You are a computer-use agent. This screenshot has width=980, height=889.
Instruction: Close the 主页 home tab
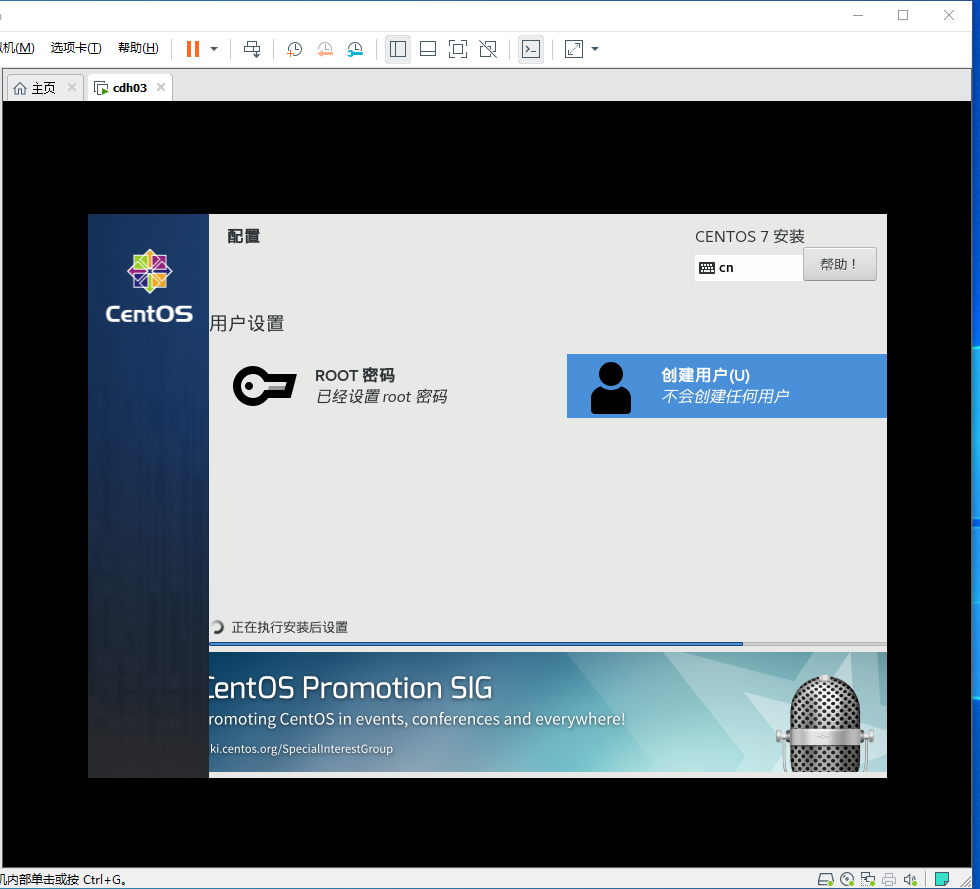[72, 87]
